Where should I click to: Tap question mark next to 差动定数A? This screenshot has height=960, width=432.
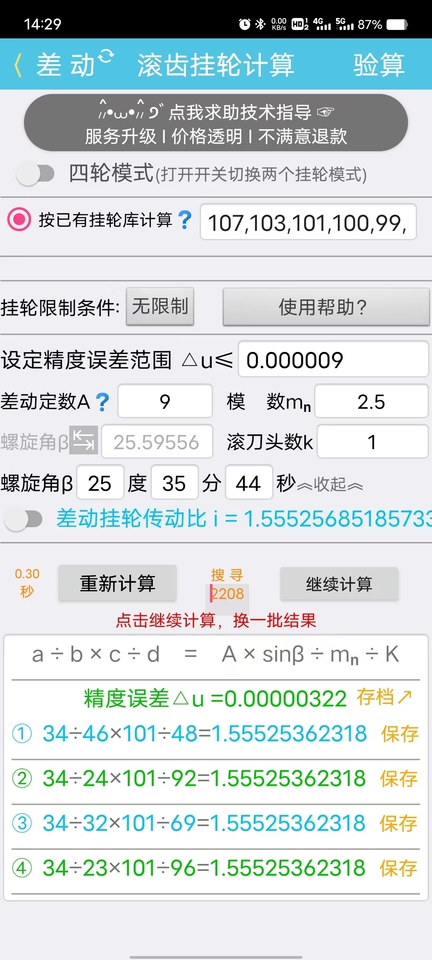click(102, 402)
